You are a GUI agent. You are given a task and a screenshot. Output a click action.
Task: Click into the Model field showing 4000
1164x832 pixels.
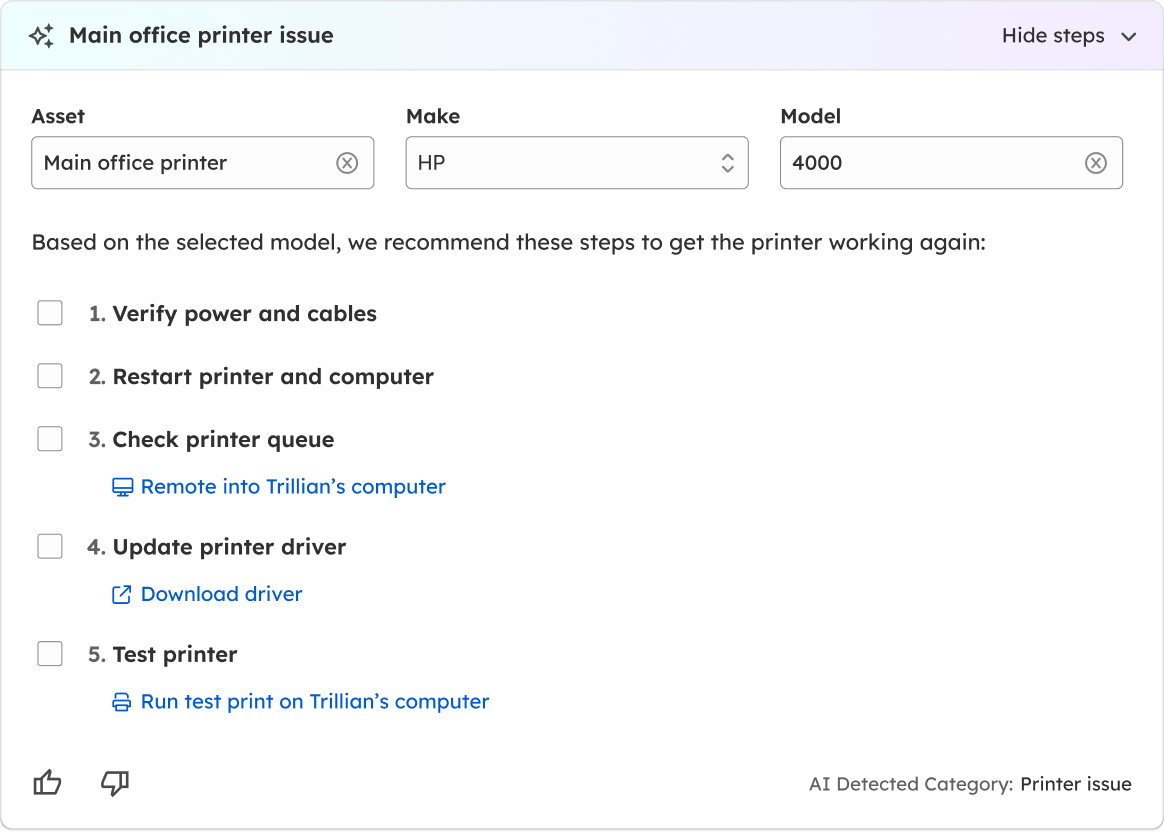pyautogui.click(x=930, y=163)
